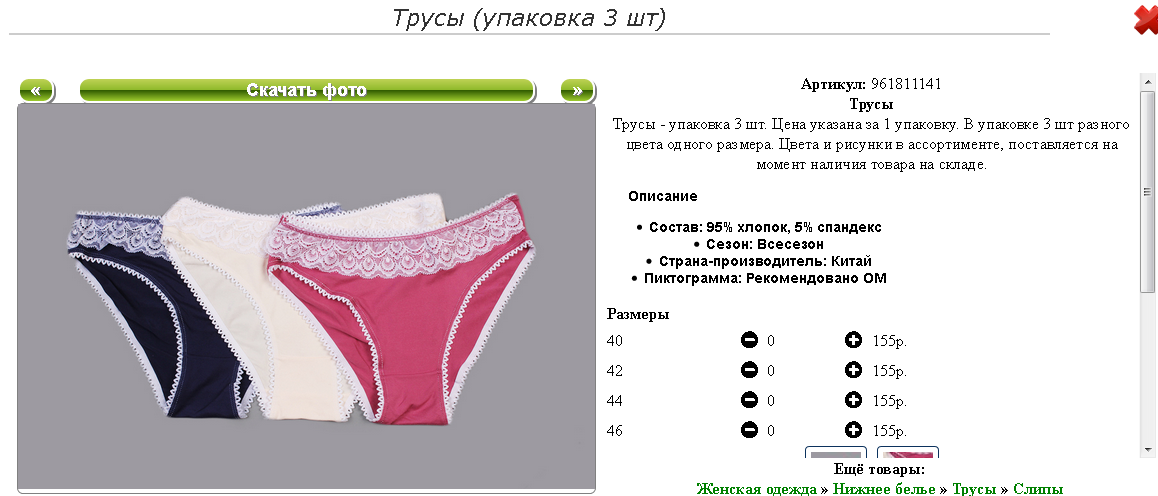
Task: Click plus icon for size 44
Action: pyautogui.click(x=853, y=400)
